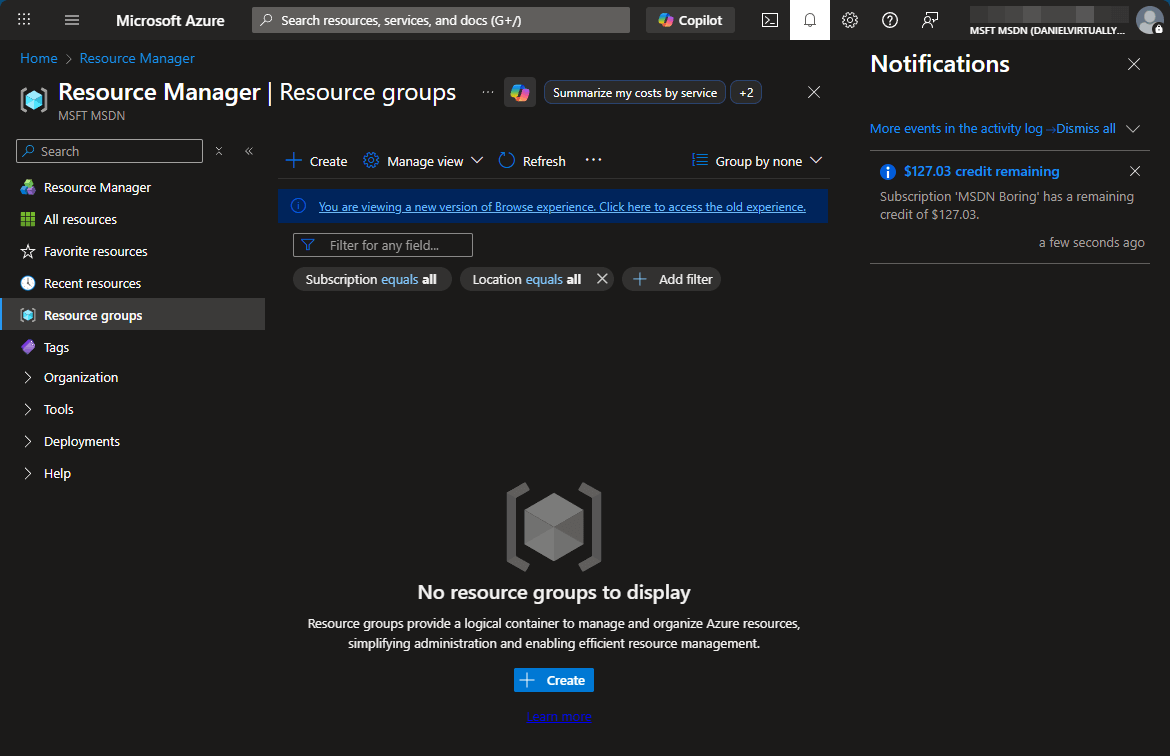1170x756 pixels.
Task: Open the feedback icon in top bar
Action: point(930,20)
